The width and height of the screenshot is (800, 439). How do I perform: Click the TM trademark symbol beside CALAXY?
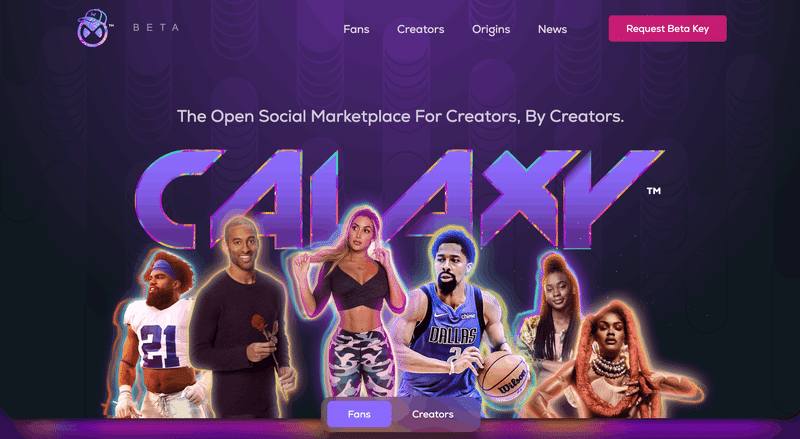point(654,191)
